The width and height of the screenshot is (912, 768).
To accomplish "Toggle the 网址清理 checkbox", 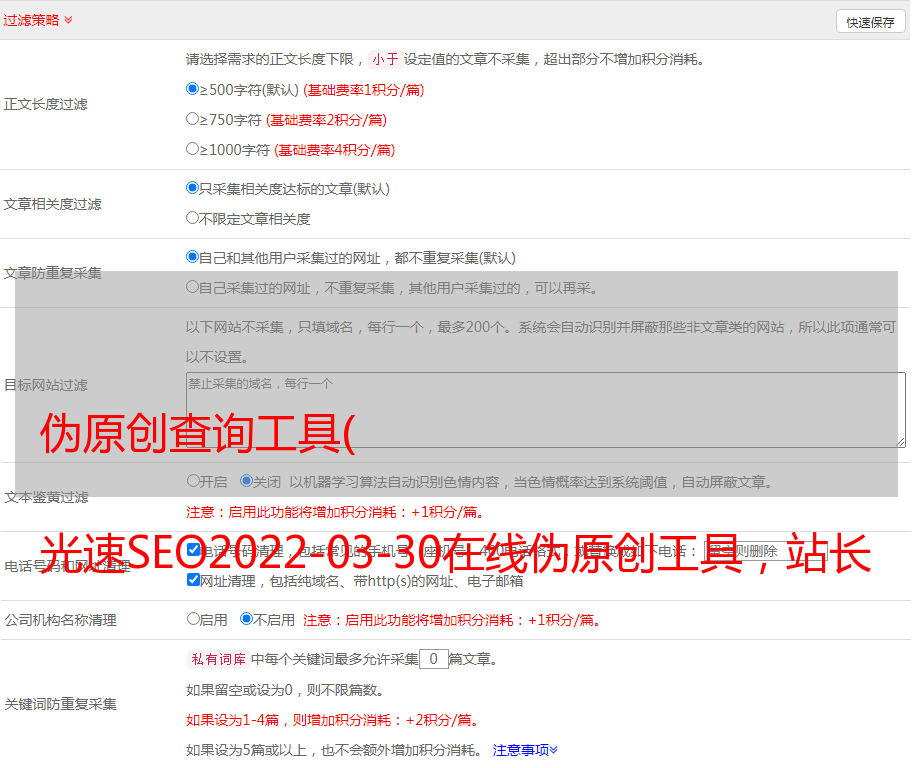I will click(x=193, y=580).
